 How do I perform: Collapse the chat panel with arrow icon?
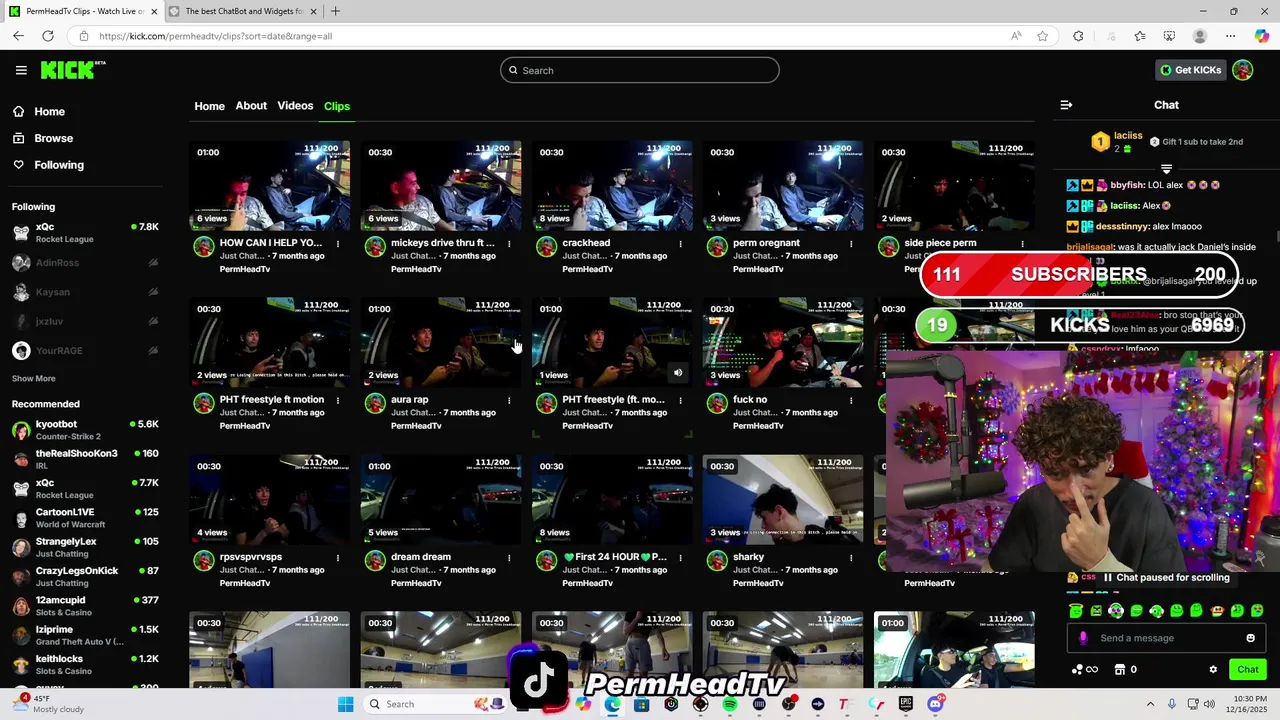tap(1066, 105)
